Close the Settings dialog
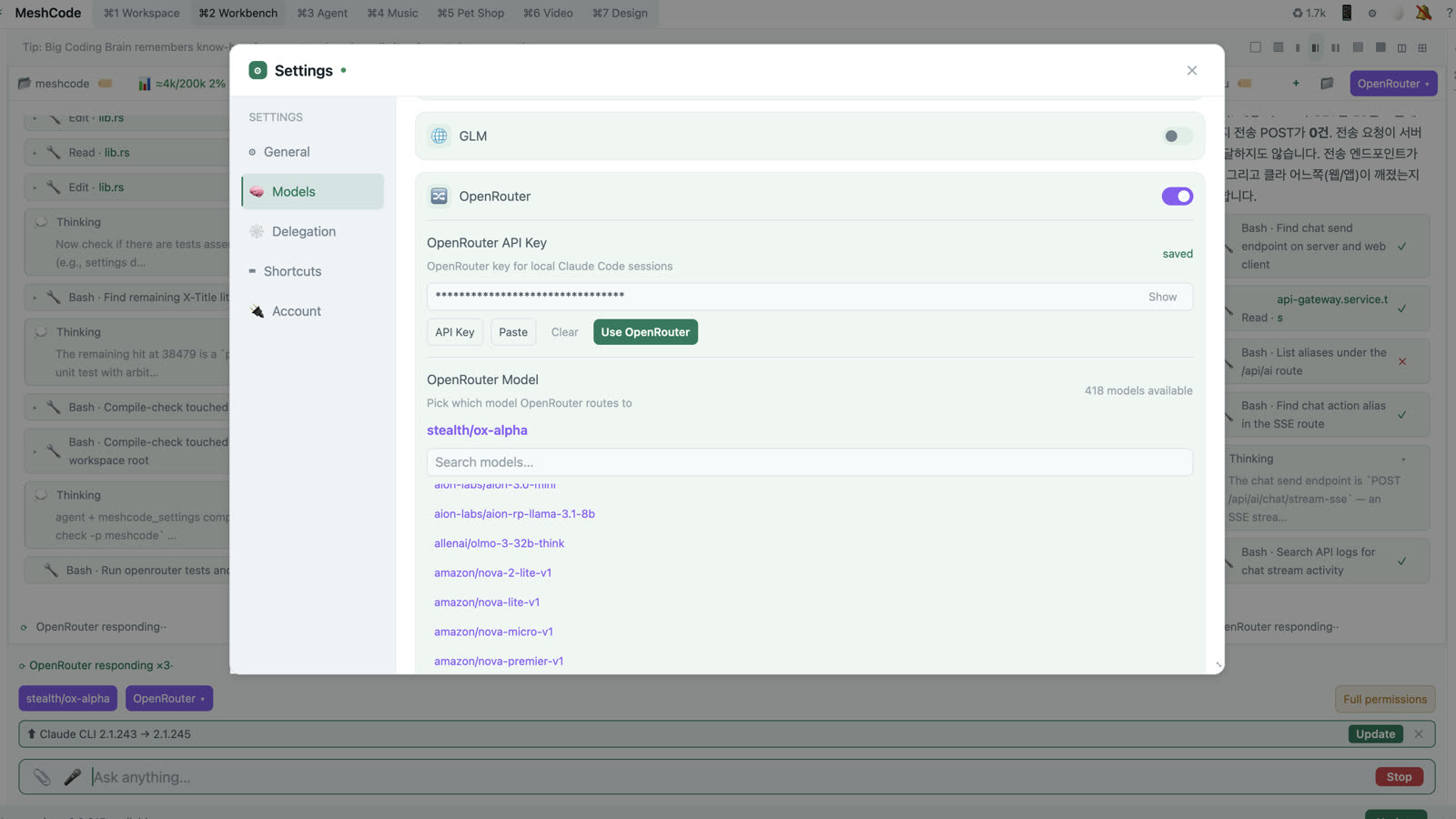This screenshot has height=819, width=1456. coord(1192,70)
